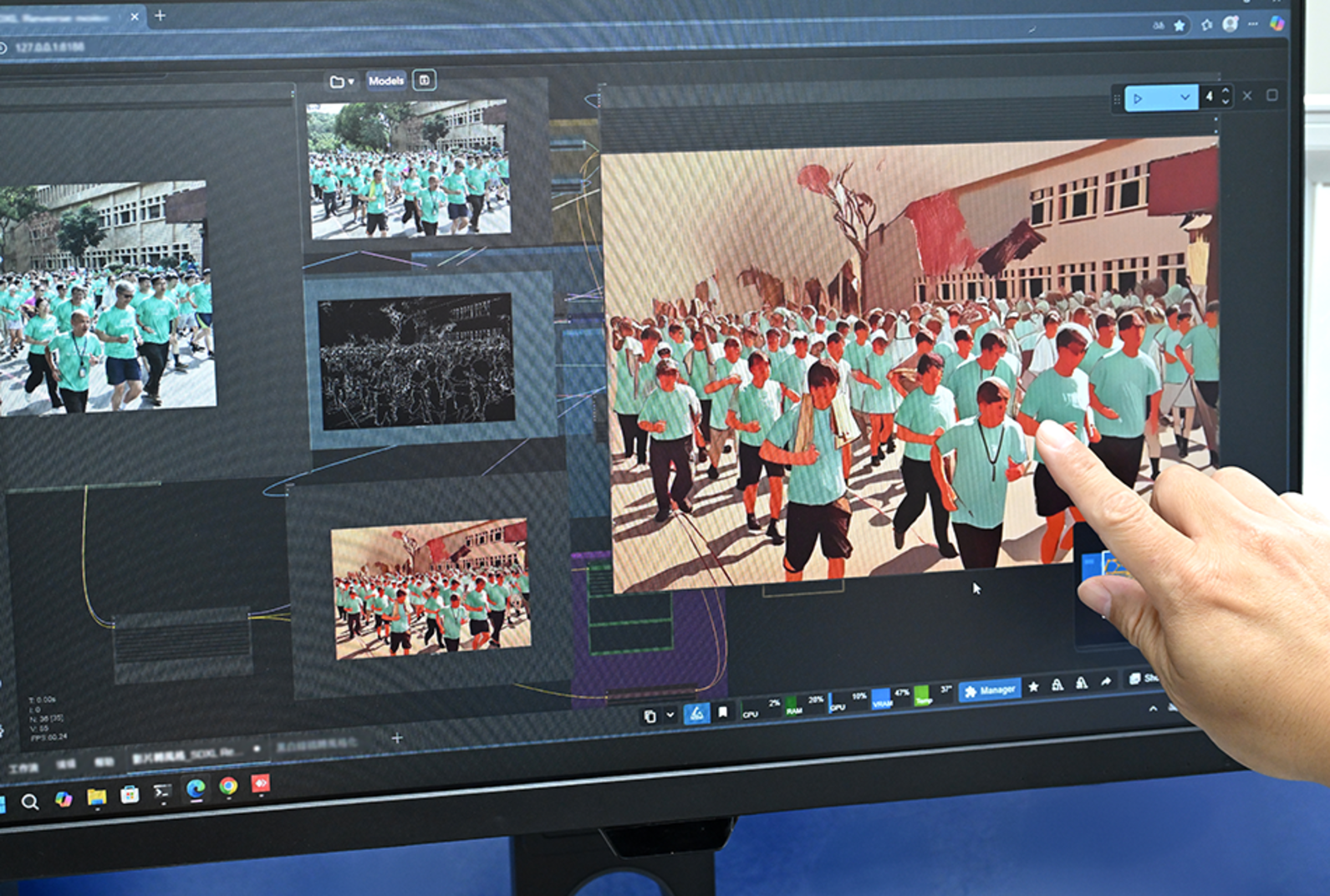This screenshot has width=1330, height=896.
Task: Open the browser three-dots settings menu
Action: click(1252, 24)
